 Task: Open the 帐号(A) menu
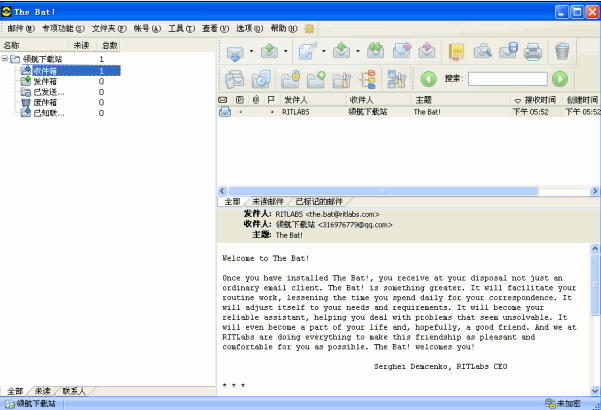(x=147, y=28)
